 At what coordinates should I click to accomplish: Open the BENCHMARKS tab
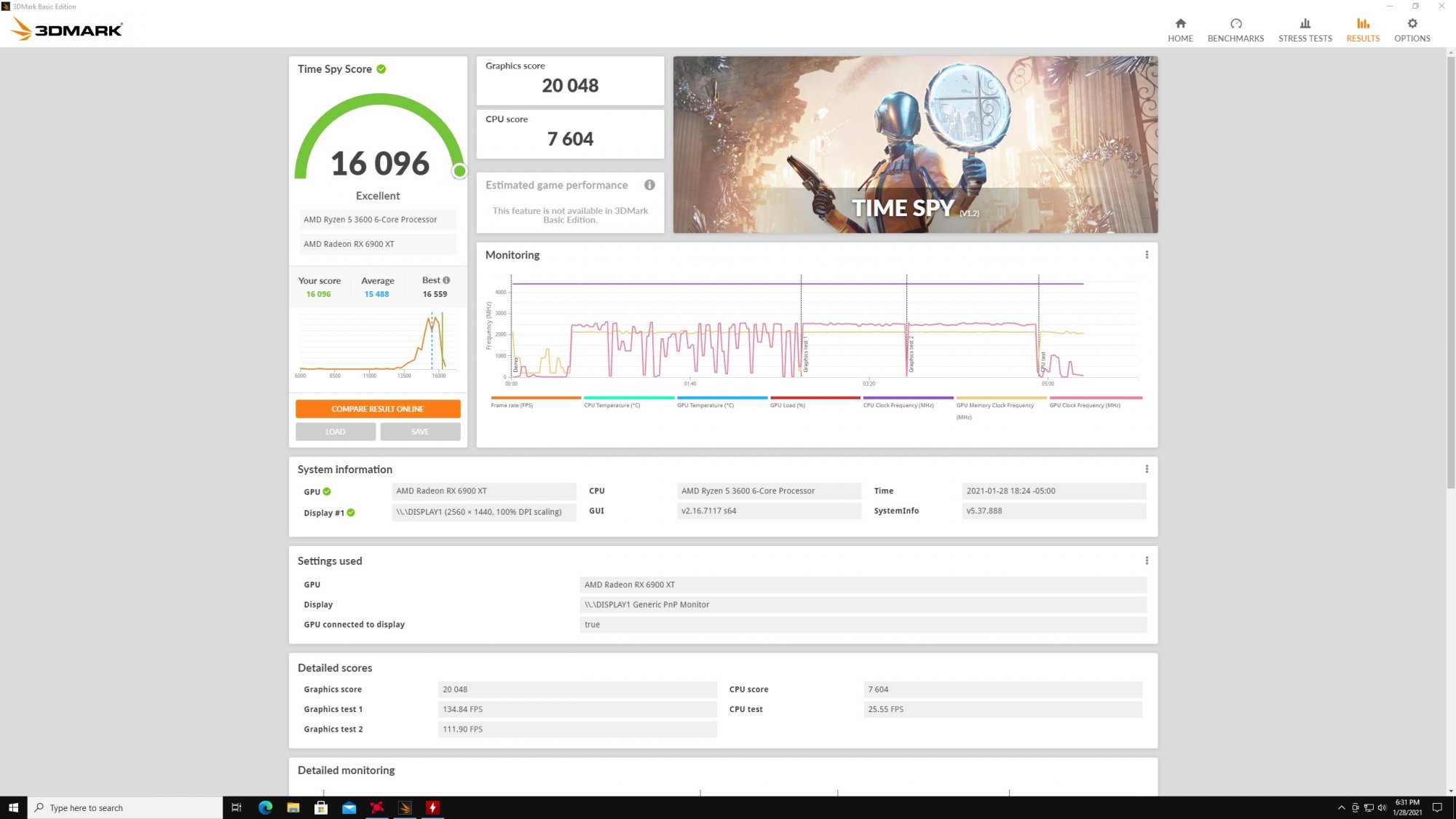pyautogui.click(x=1235, y=30)
